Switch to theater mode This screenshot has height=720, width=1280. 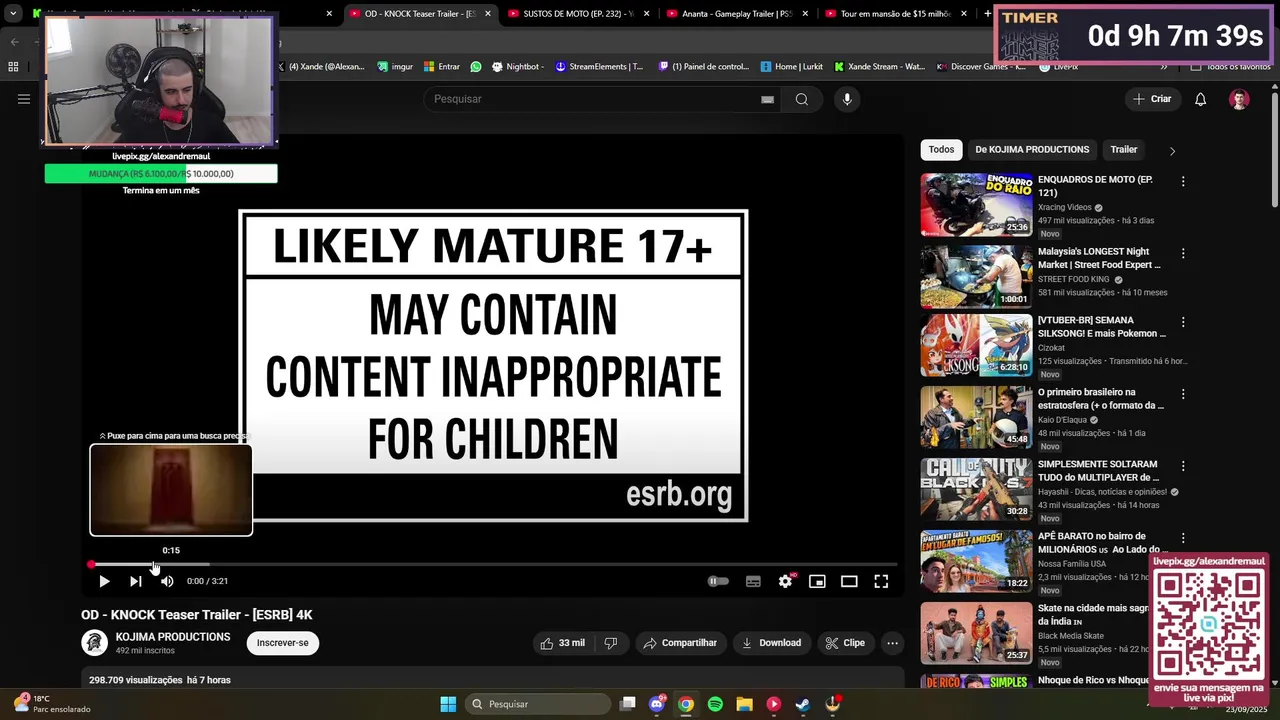[x=849, y=581]
